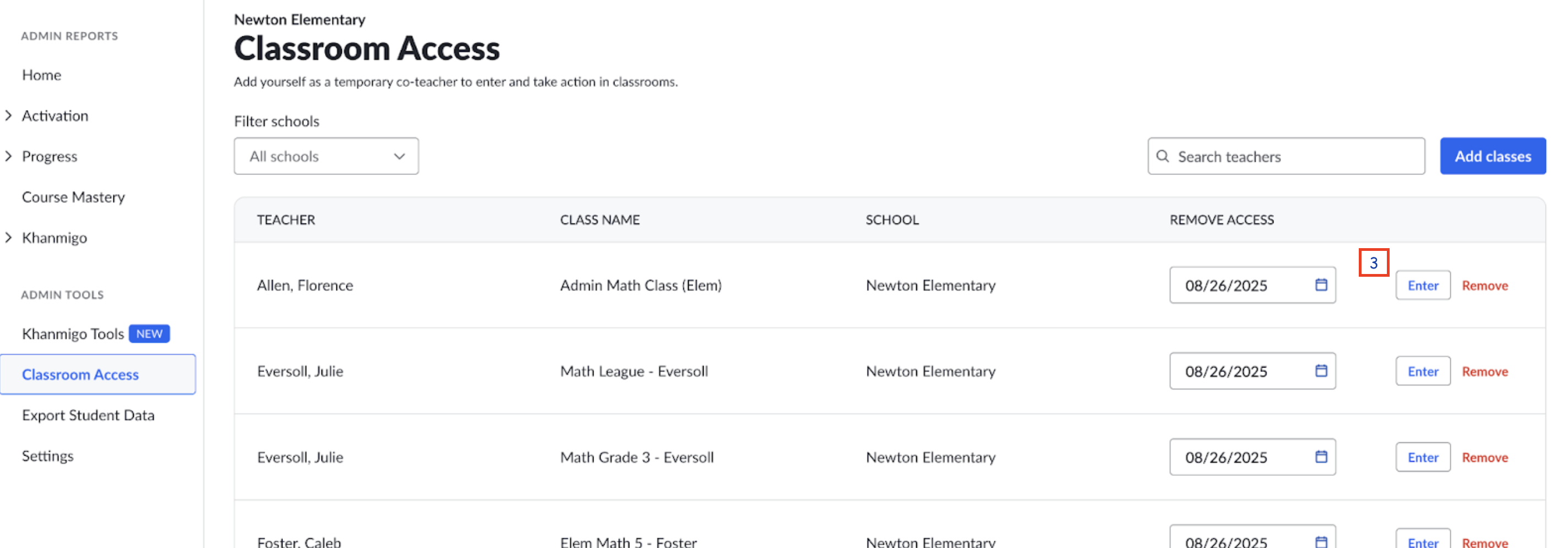Click the date field for Math Grade 3 - Eversoll
This screenshot has width=1568, height=548.
pos(1235,457)
